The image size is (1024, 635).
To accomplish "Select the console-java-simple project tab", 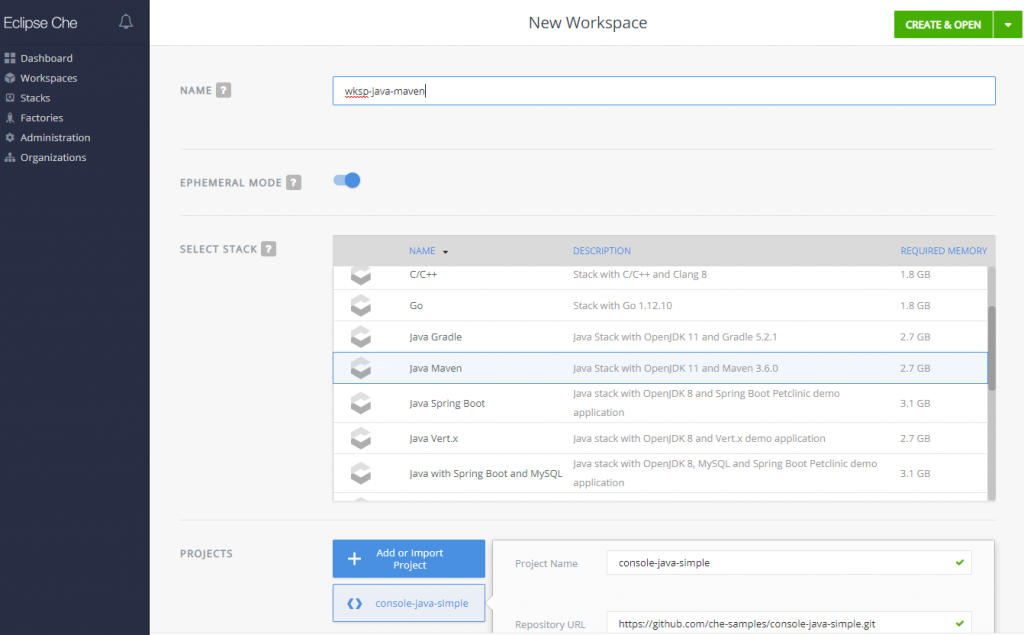I will click(x=408, y=603).
